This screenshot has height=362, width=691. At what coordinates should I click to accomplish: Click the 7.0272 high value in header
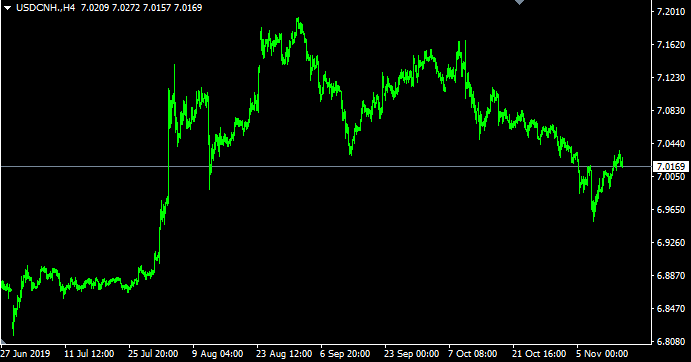coord(126,8)
